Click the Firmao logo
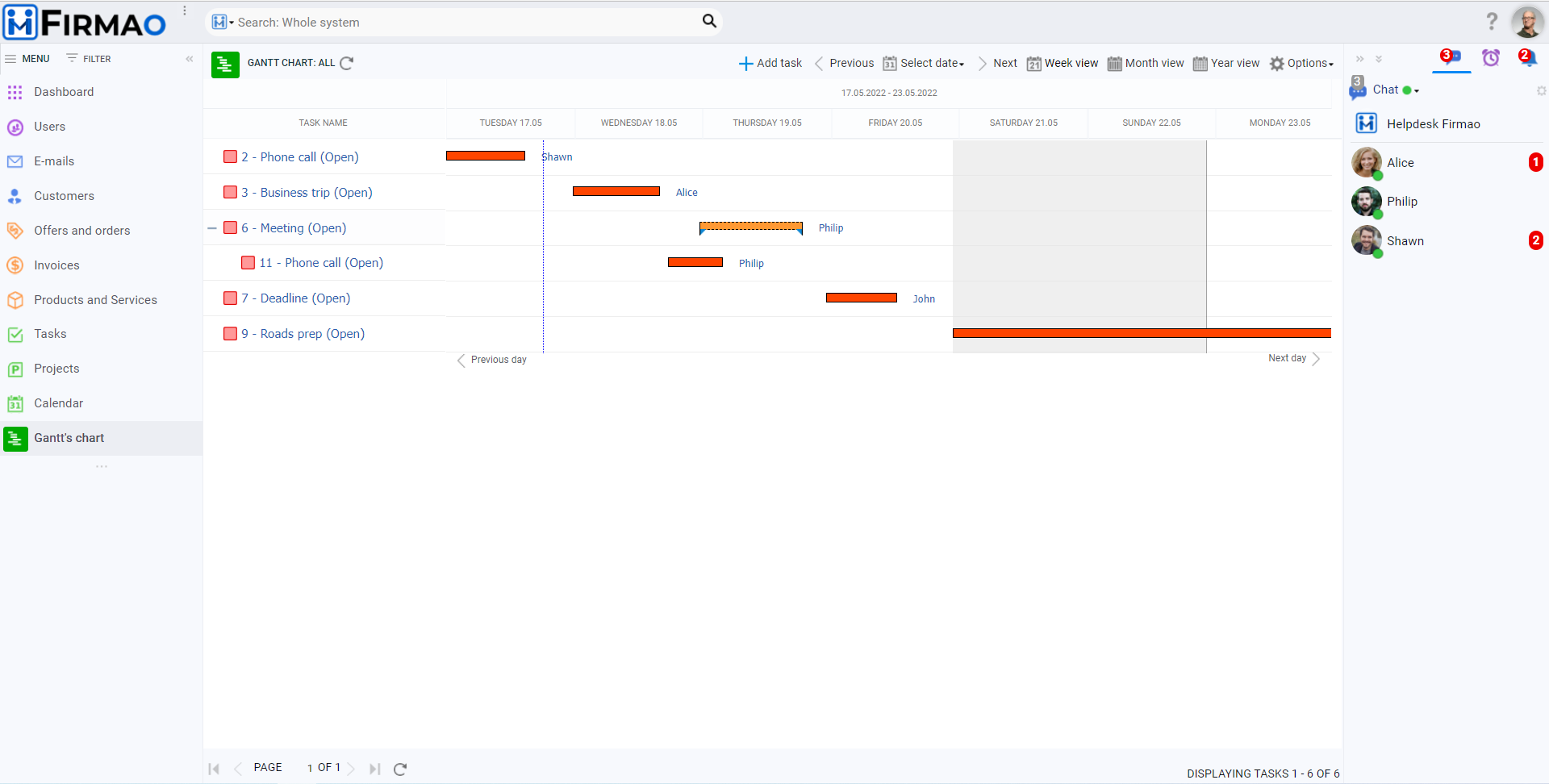The image size is (1549, 784). click(85, 23)
